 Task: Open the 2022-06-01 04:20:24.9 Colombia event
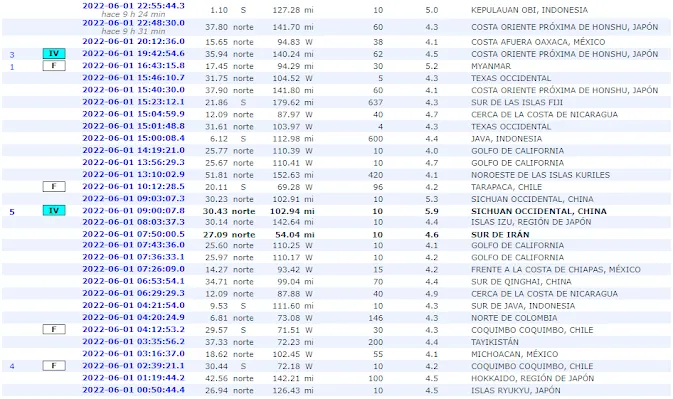point(133,317)
